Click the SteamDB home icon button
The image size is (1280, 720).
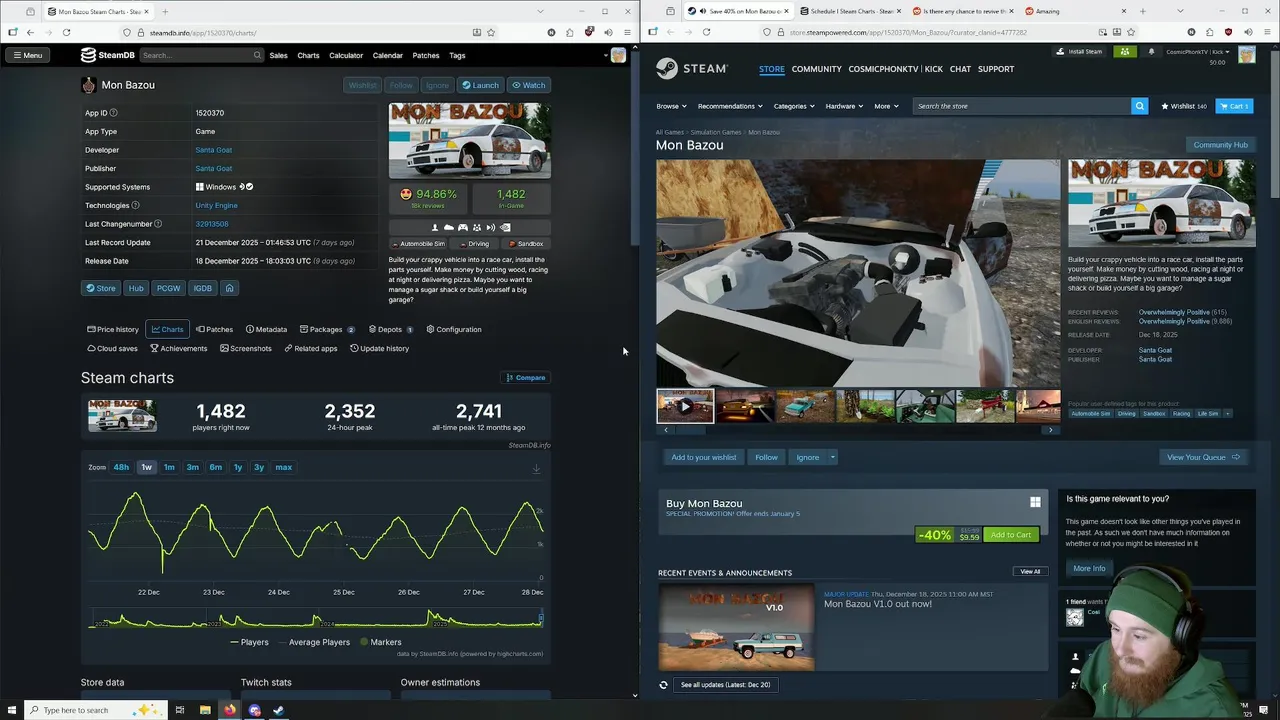229,288
